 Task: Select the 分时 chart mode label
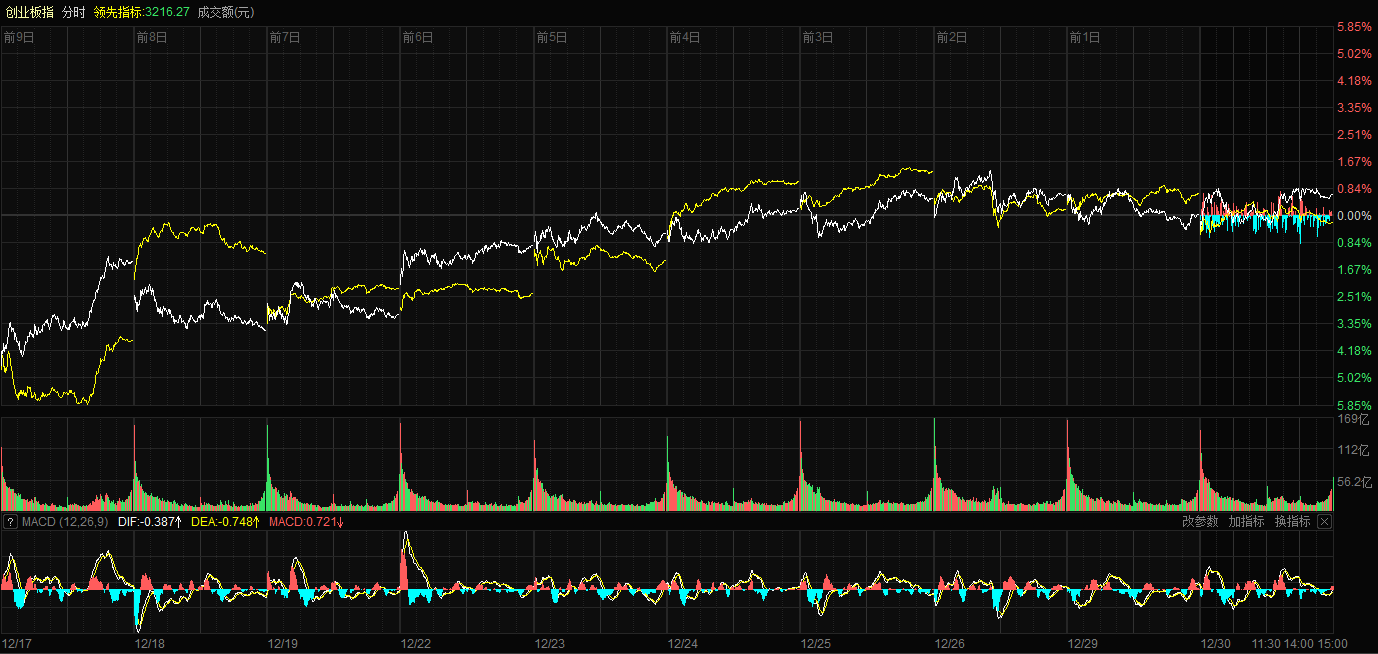(73, 12)
